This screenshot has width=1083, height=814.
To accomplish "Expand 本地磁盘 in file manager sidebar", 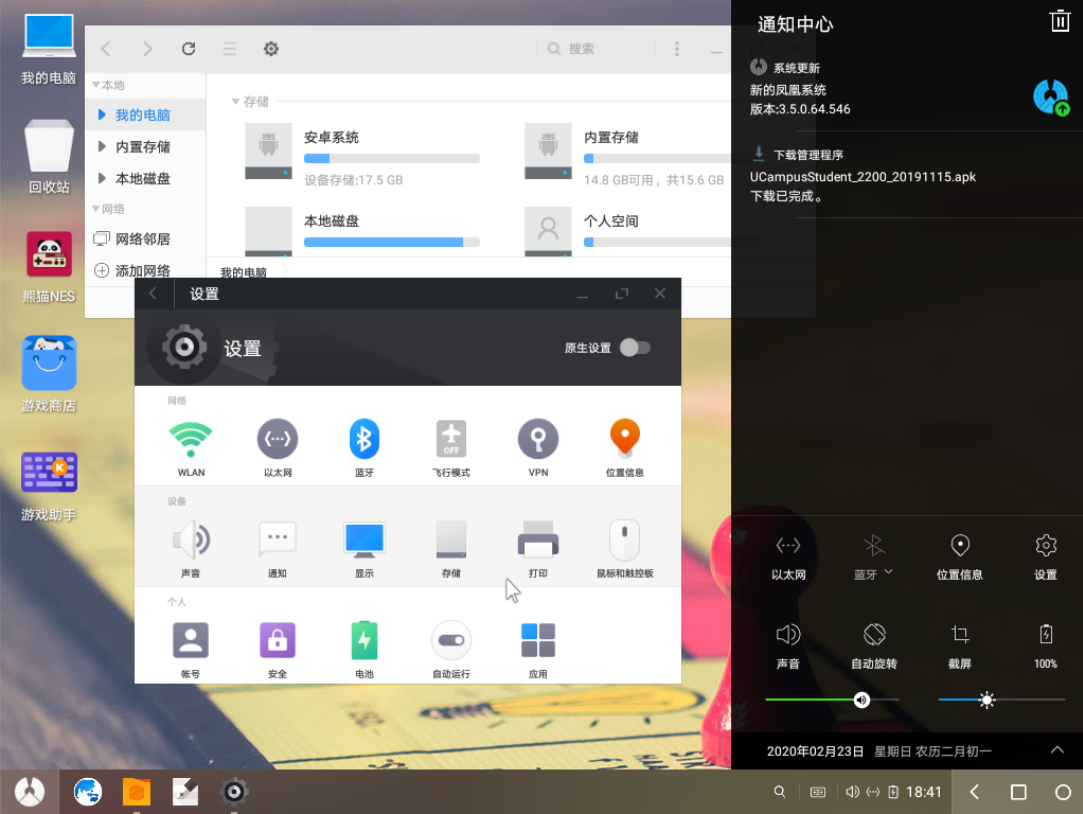I will [x=102, y=178].
